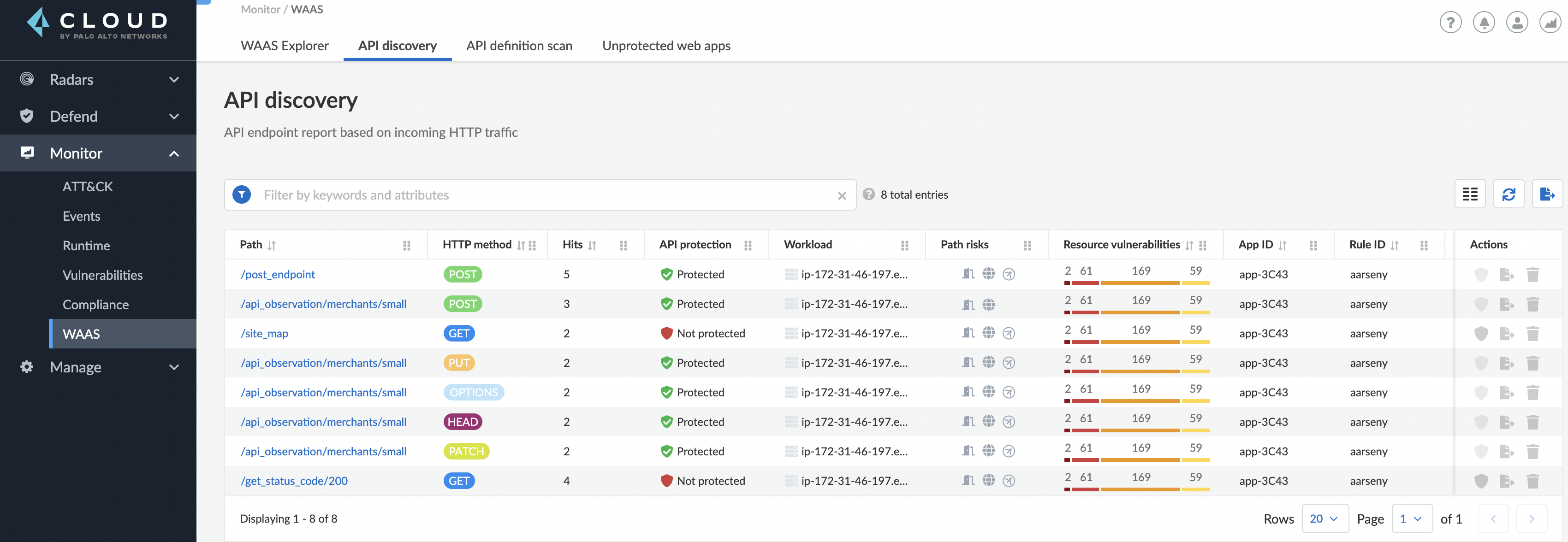Open Vulnerabilities in Monitor menu

(102, 275)
